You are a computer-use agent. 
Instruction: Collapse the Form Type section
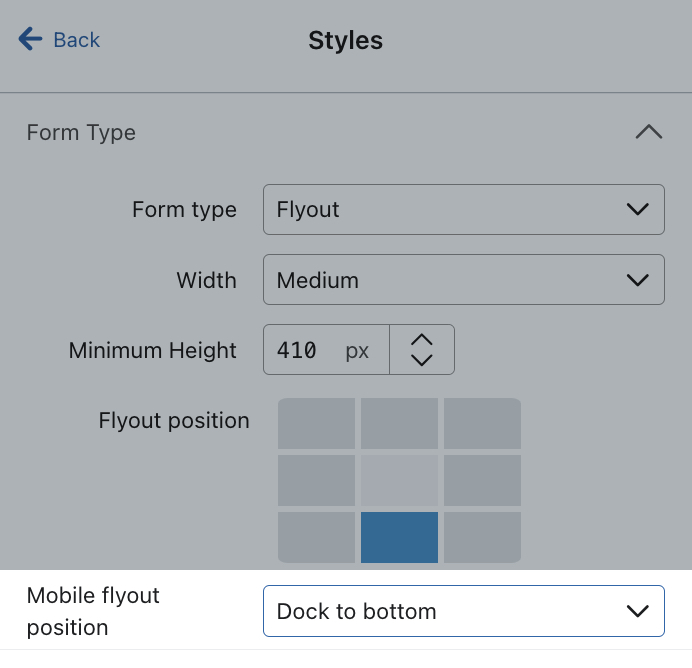point(649,132)
